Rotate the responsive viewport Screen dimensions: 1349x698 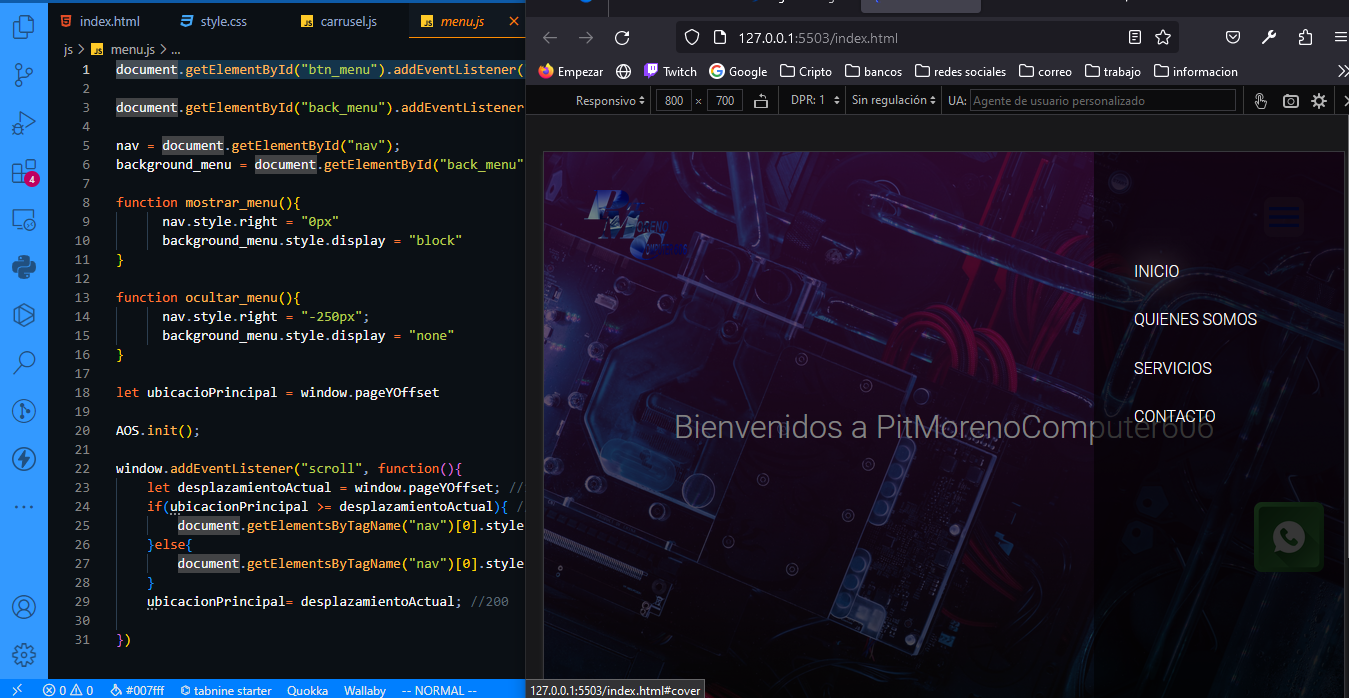(761, 101)
